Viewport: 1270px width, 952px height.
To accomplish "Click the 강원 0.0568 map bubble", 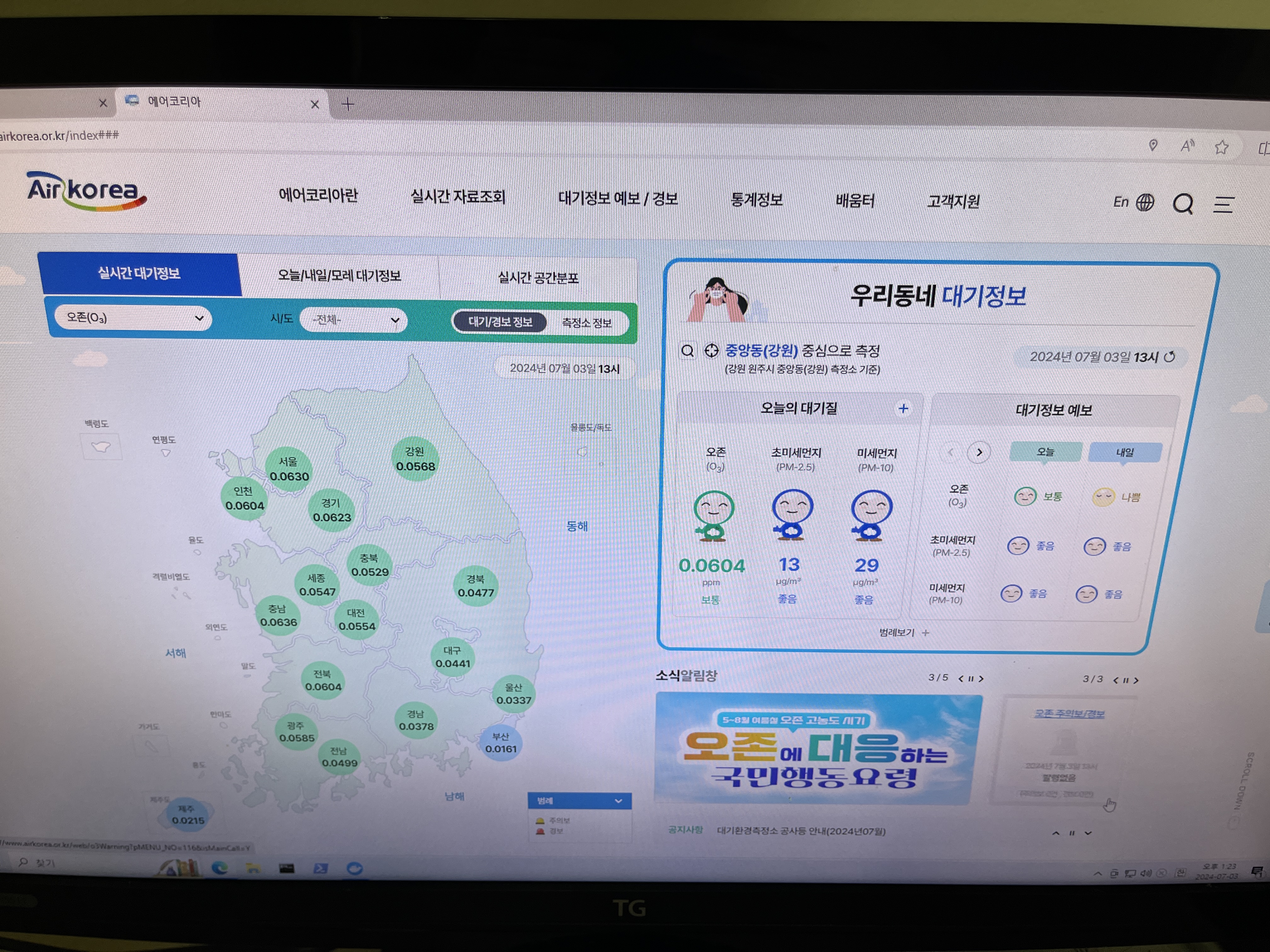I will [415, 459].
